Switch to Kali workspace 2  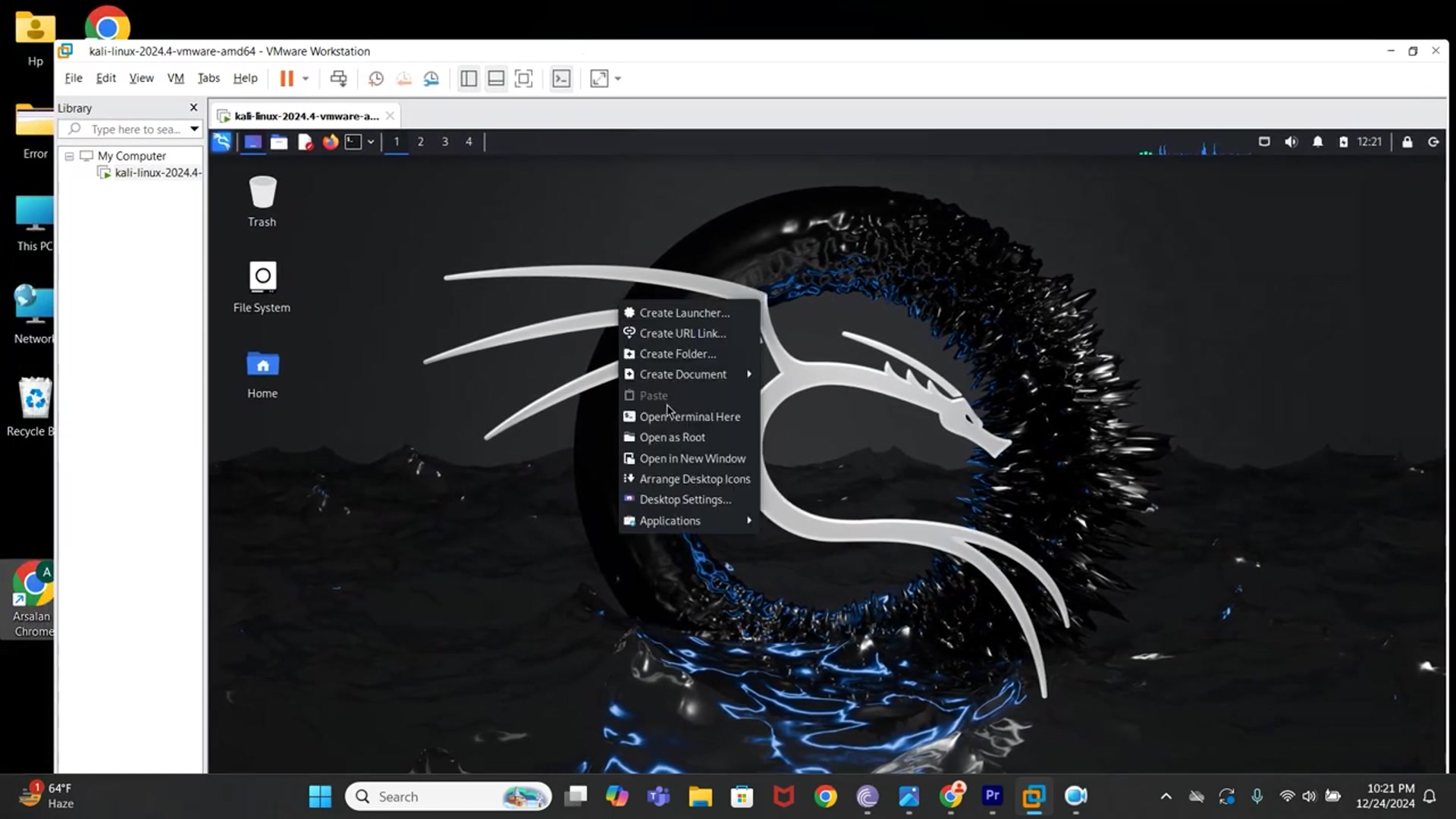tap(420, 142)
